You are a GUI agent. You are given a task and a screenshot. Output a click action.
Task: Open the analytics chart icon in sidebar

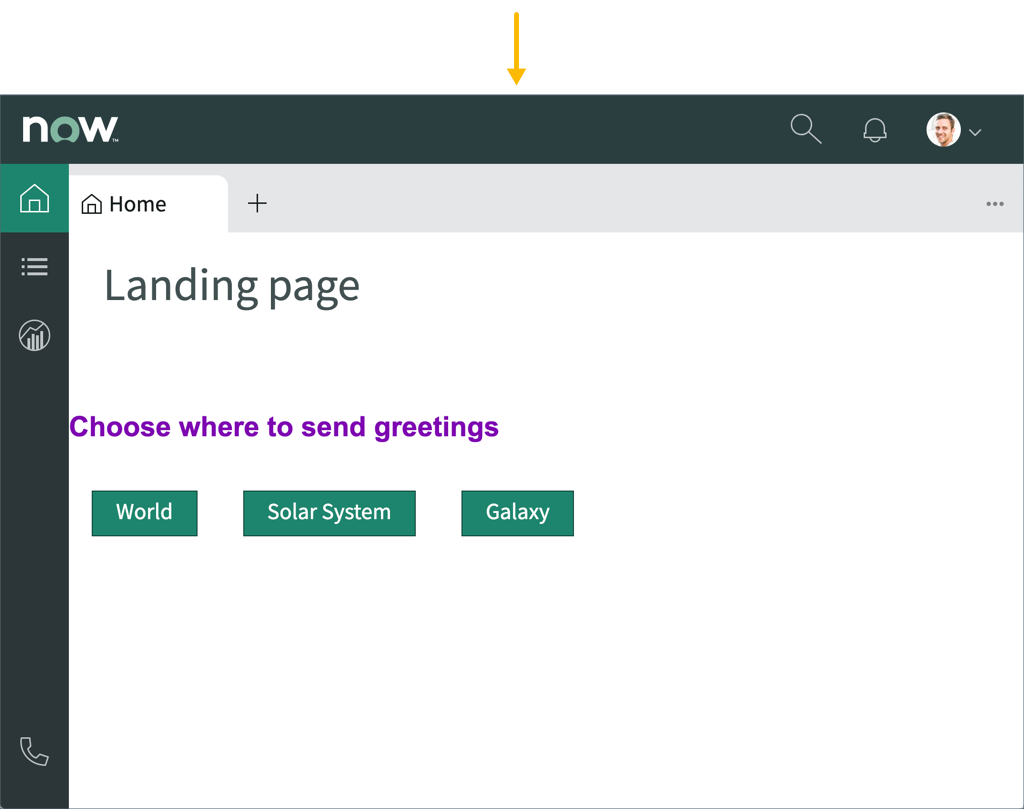tap(34, 336)
